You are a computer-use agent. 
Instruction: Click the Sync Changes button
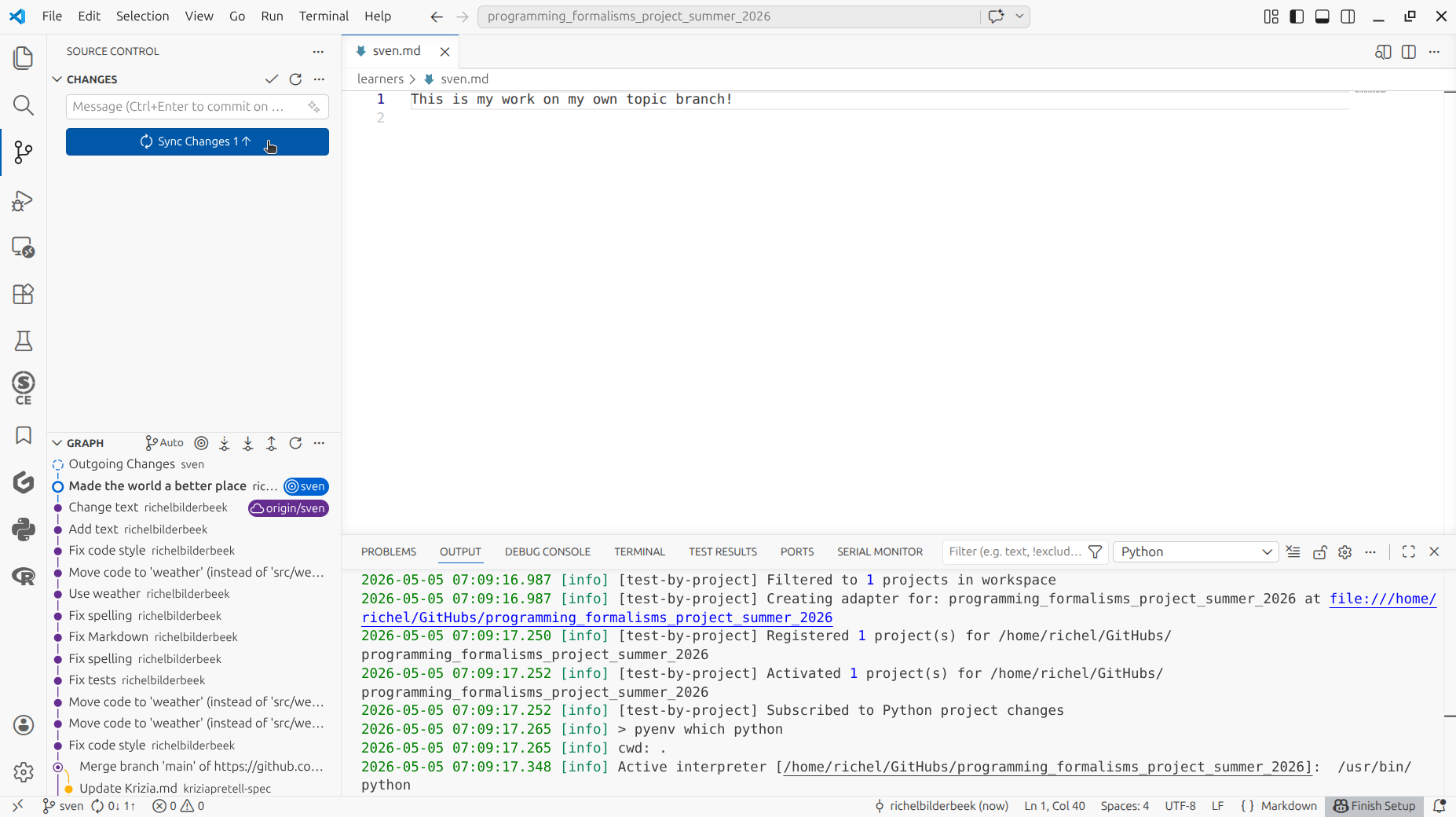click(197, 142)
